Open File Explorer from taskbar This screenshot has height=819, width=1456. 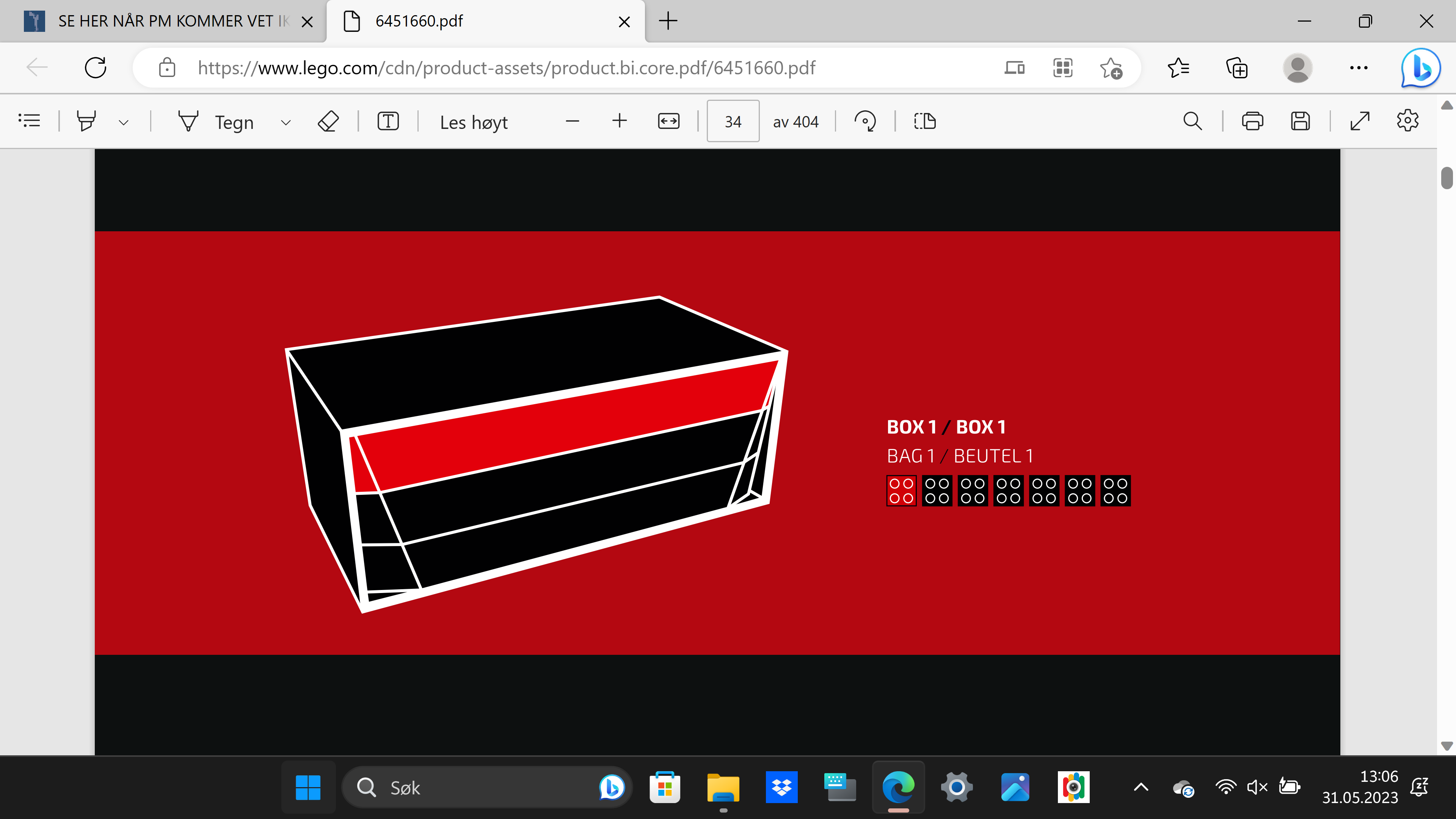tap(723, 788)
